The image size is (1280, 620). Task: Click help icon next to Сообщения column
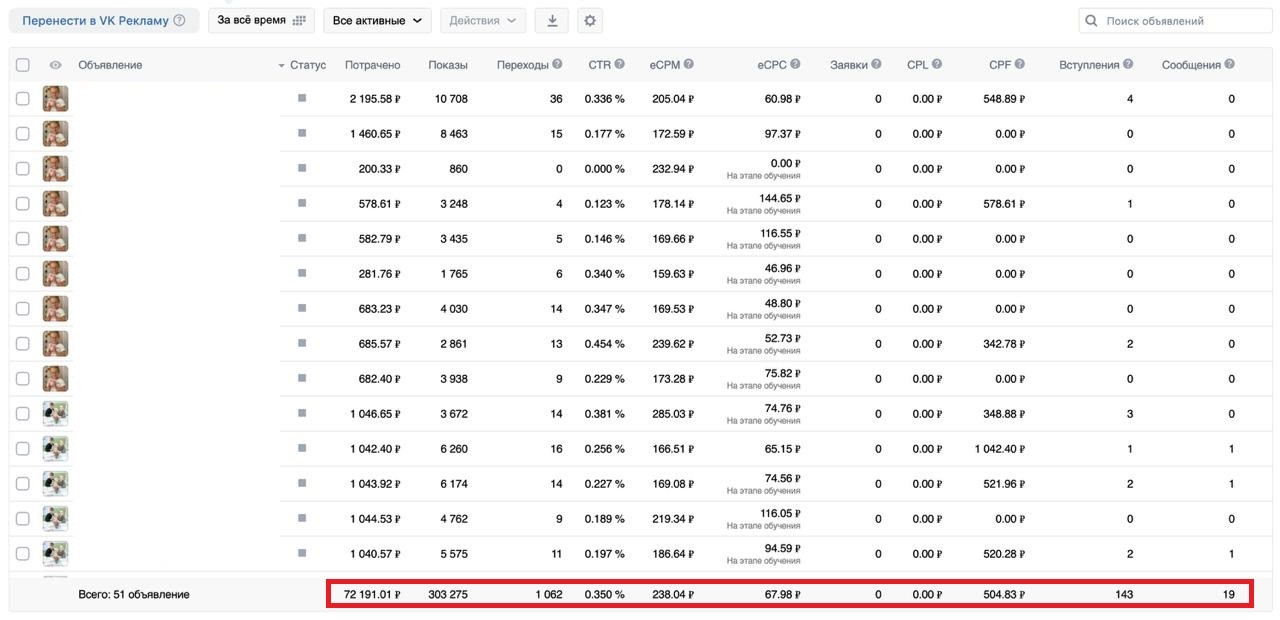click(1230, 64)
